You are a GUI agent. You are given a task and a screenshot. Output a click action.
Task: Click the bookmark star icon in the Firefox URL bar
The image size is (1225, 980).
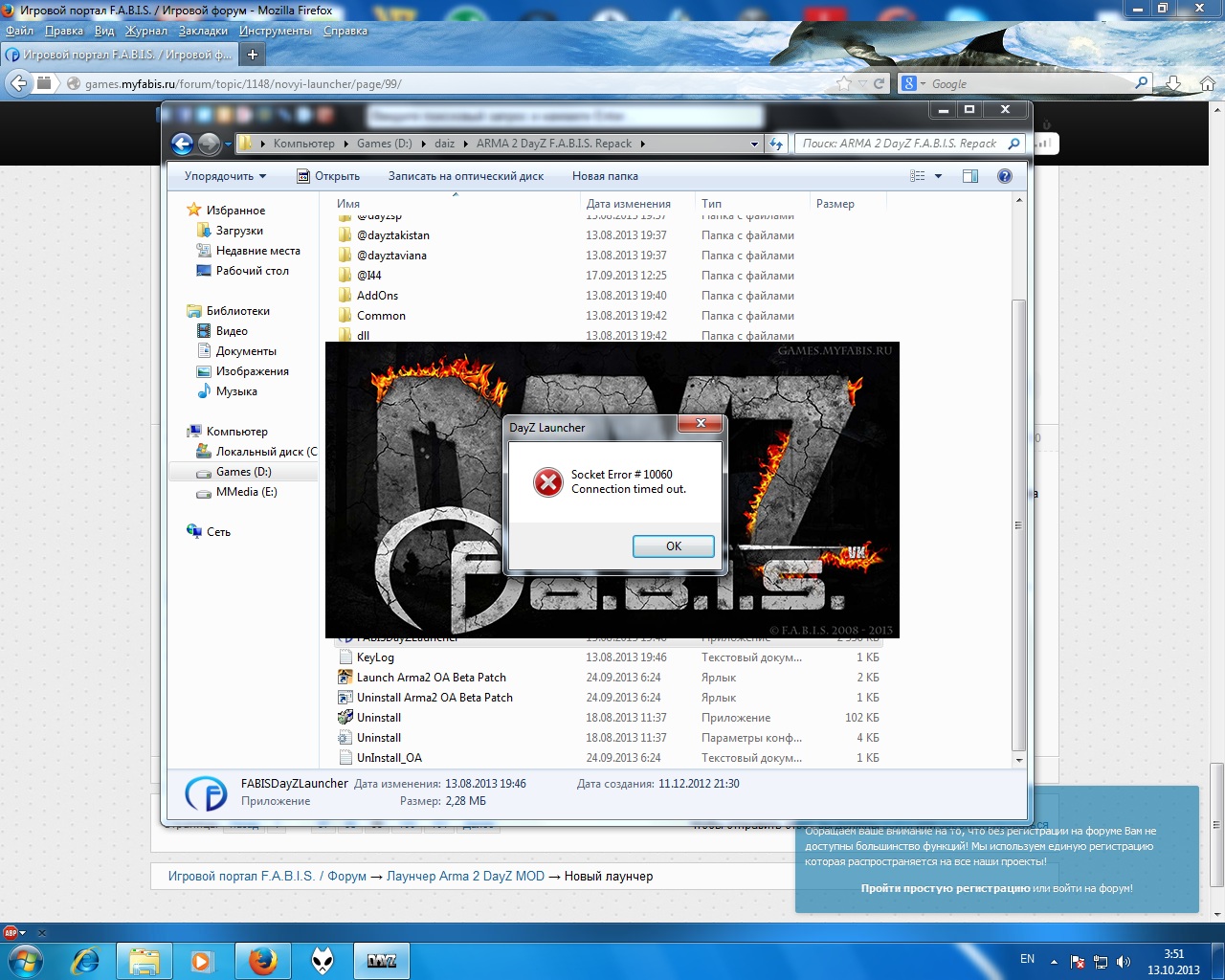pyautogui.click(x=843, y=83)
